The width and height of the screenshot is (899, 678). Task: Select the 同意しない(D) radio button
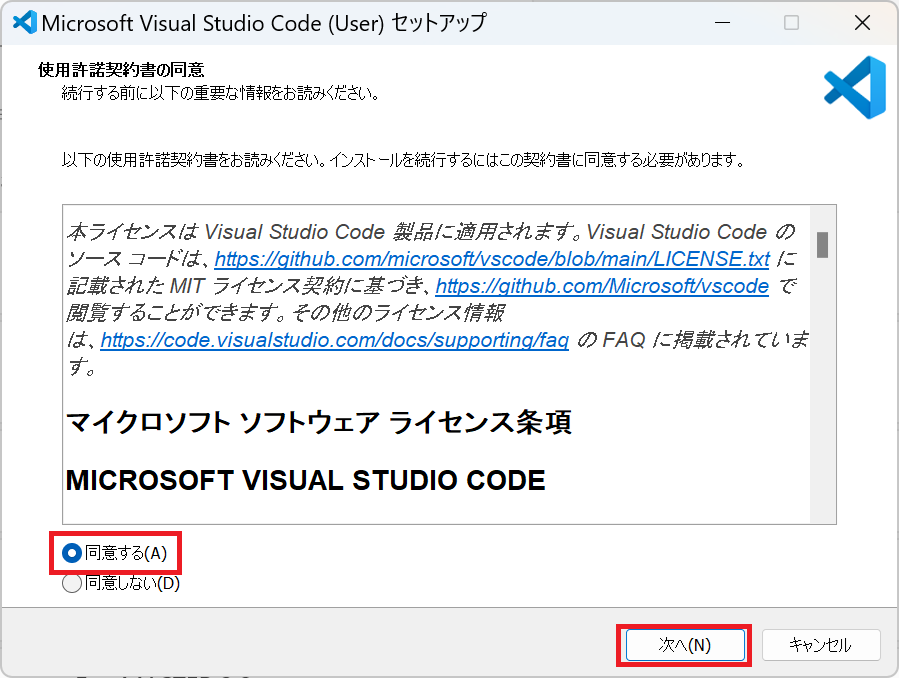click(x=72, y=583)
